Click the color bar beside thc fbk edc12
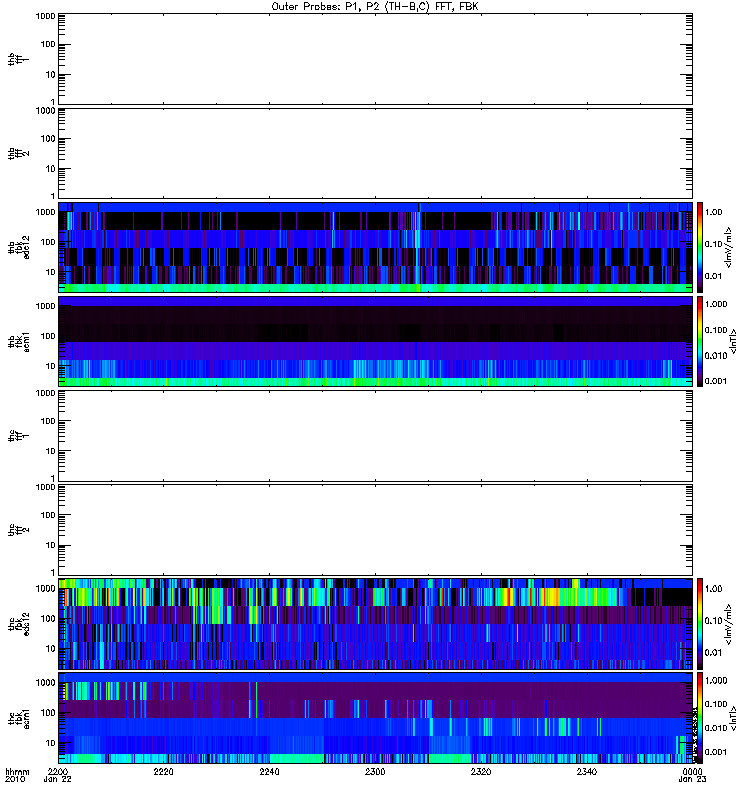Screen dimensions: 750x800 [x=700, y=624]
